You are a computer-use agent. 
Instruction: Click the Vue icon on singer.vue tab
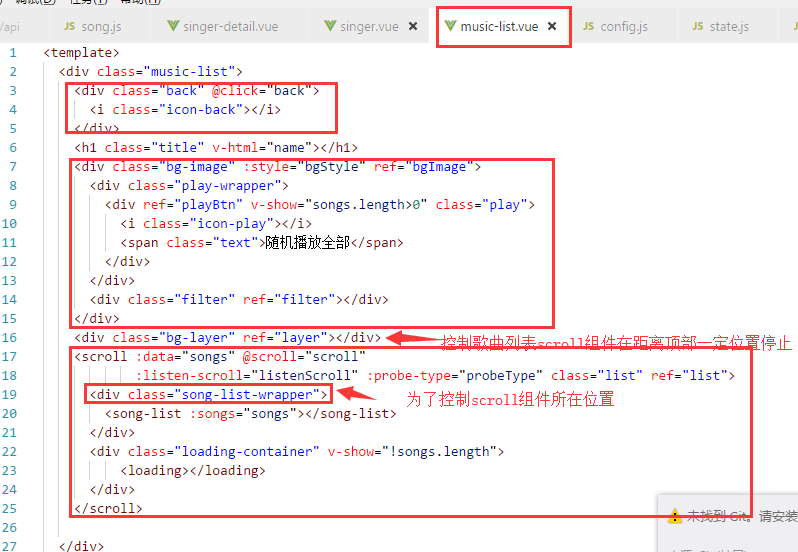click(330, 25)
